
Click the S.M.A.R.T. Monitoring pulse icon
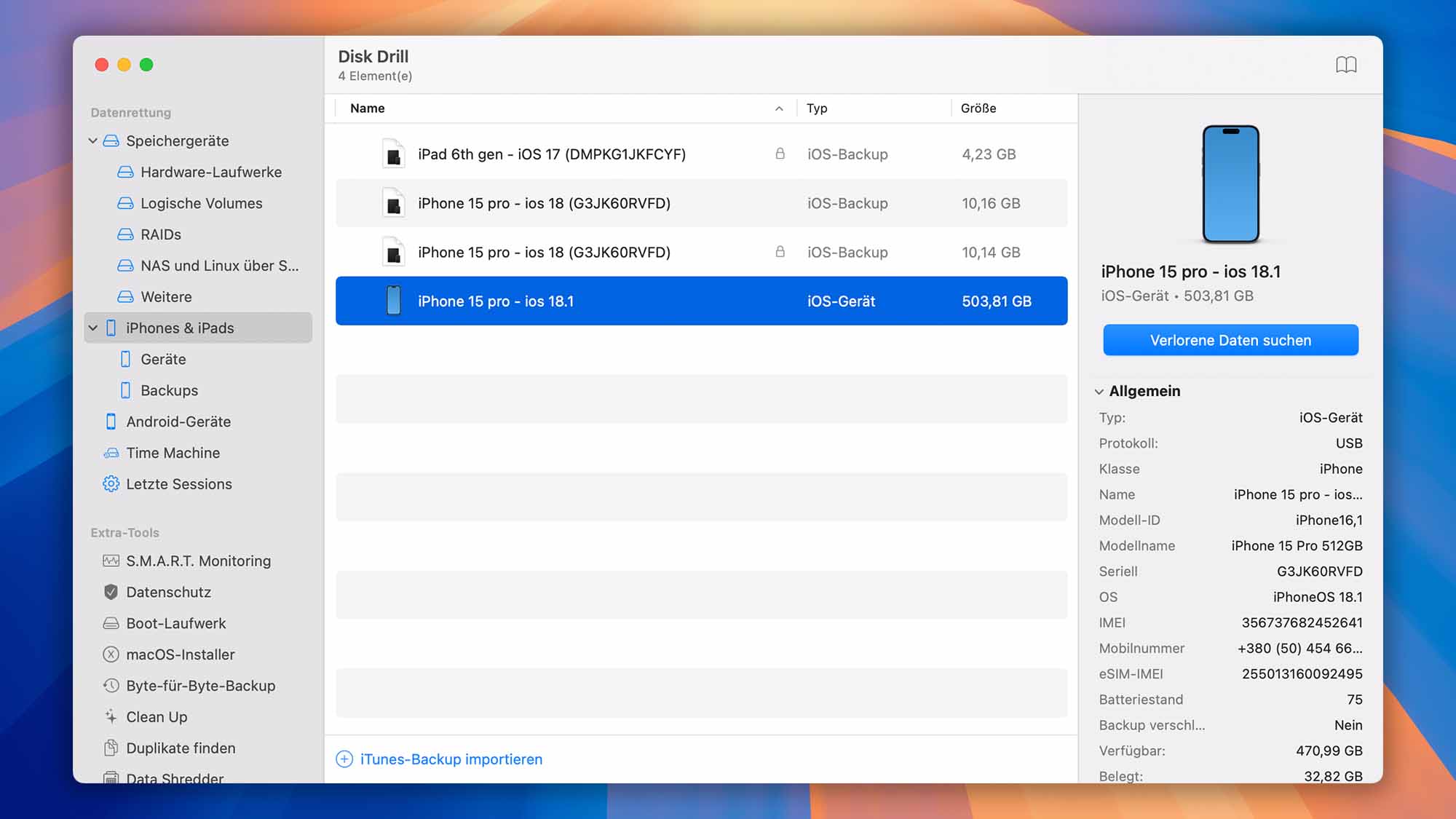[x=111, y=561]
